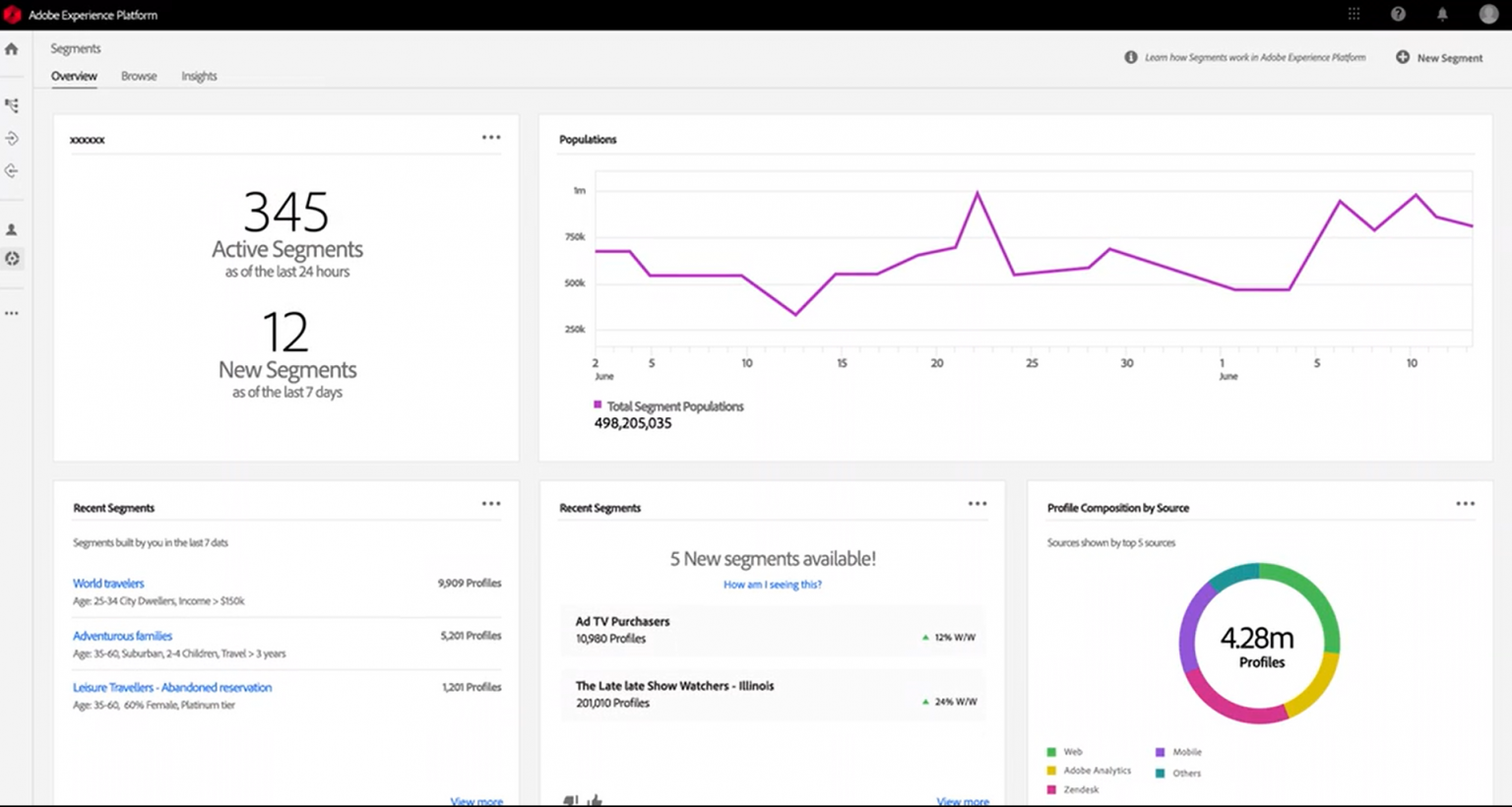Open the workflows branch icon in the sidebar
The width and height of the screenshot is (1512, 807).
pyautogui.click(x=12, y=104)
